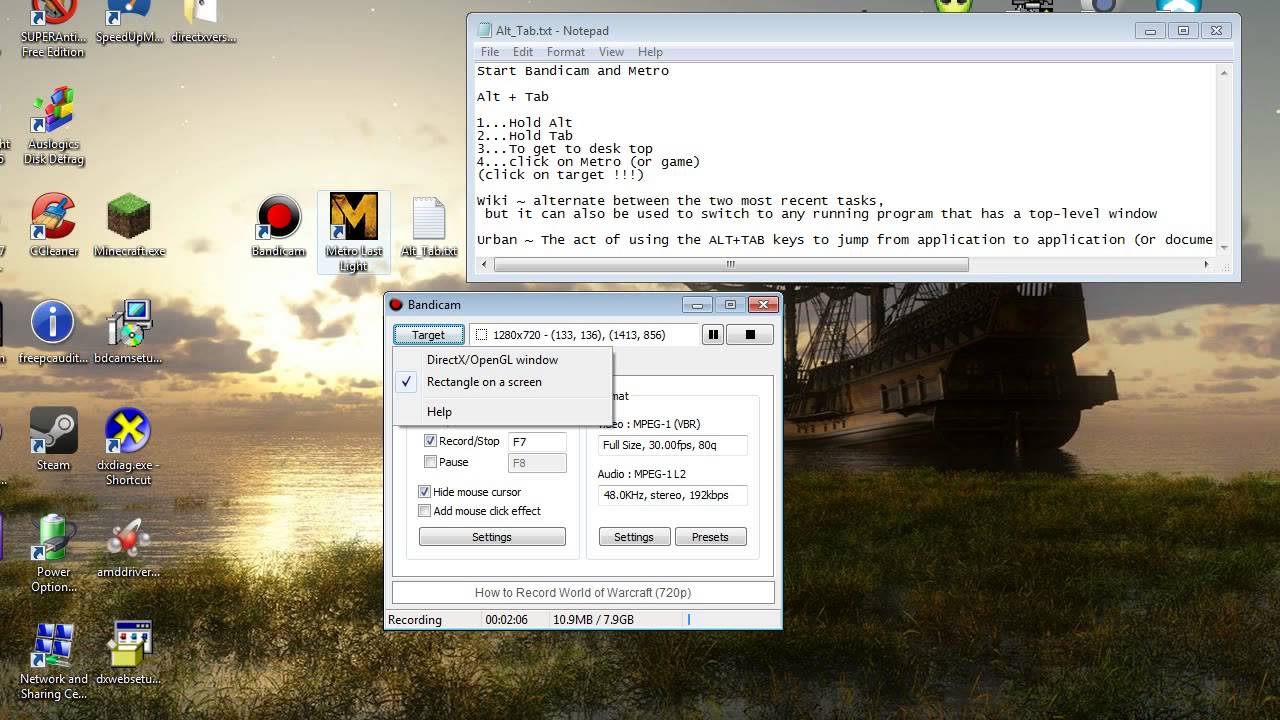Click the 00:02:06 elapsed time in status bar

506,620
